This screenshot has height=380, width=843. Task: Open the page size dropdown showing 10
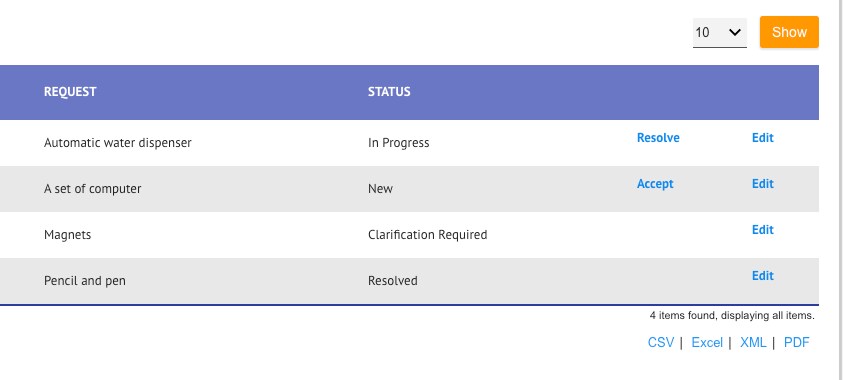(719, 33)
